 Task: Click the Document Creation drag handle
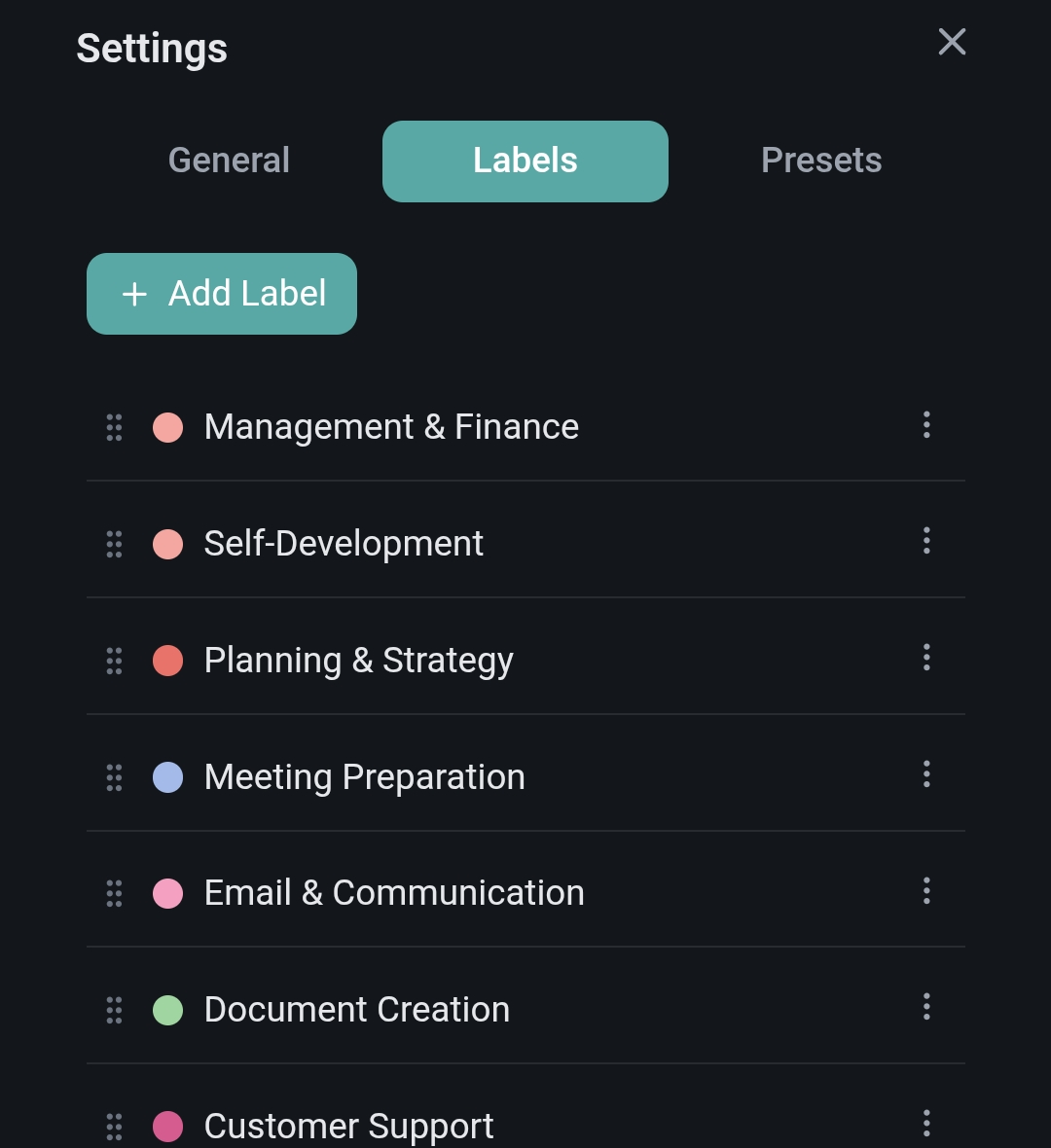[114, 1010]
